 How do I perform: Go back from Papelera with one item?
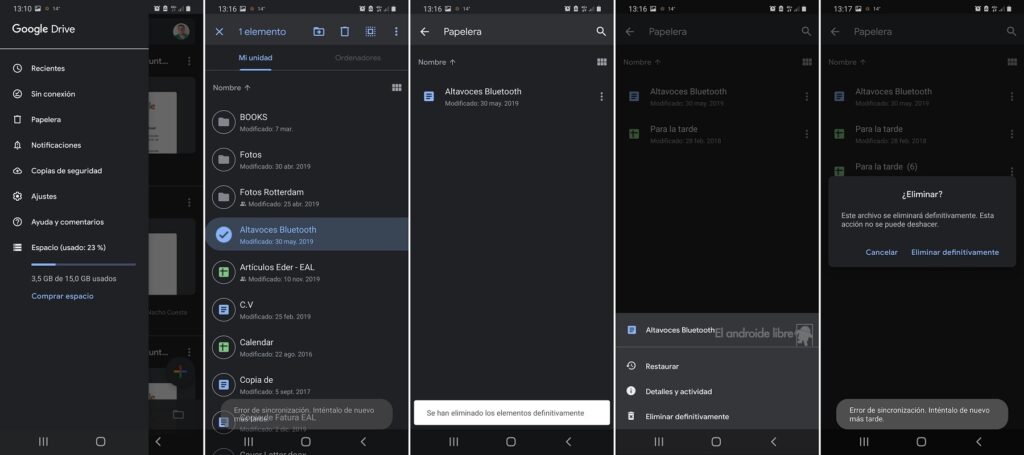click(x=424, y=31)
